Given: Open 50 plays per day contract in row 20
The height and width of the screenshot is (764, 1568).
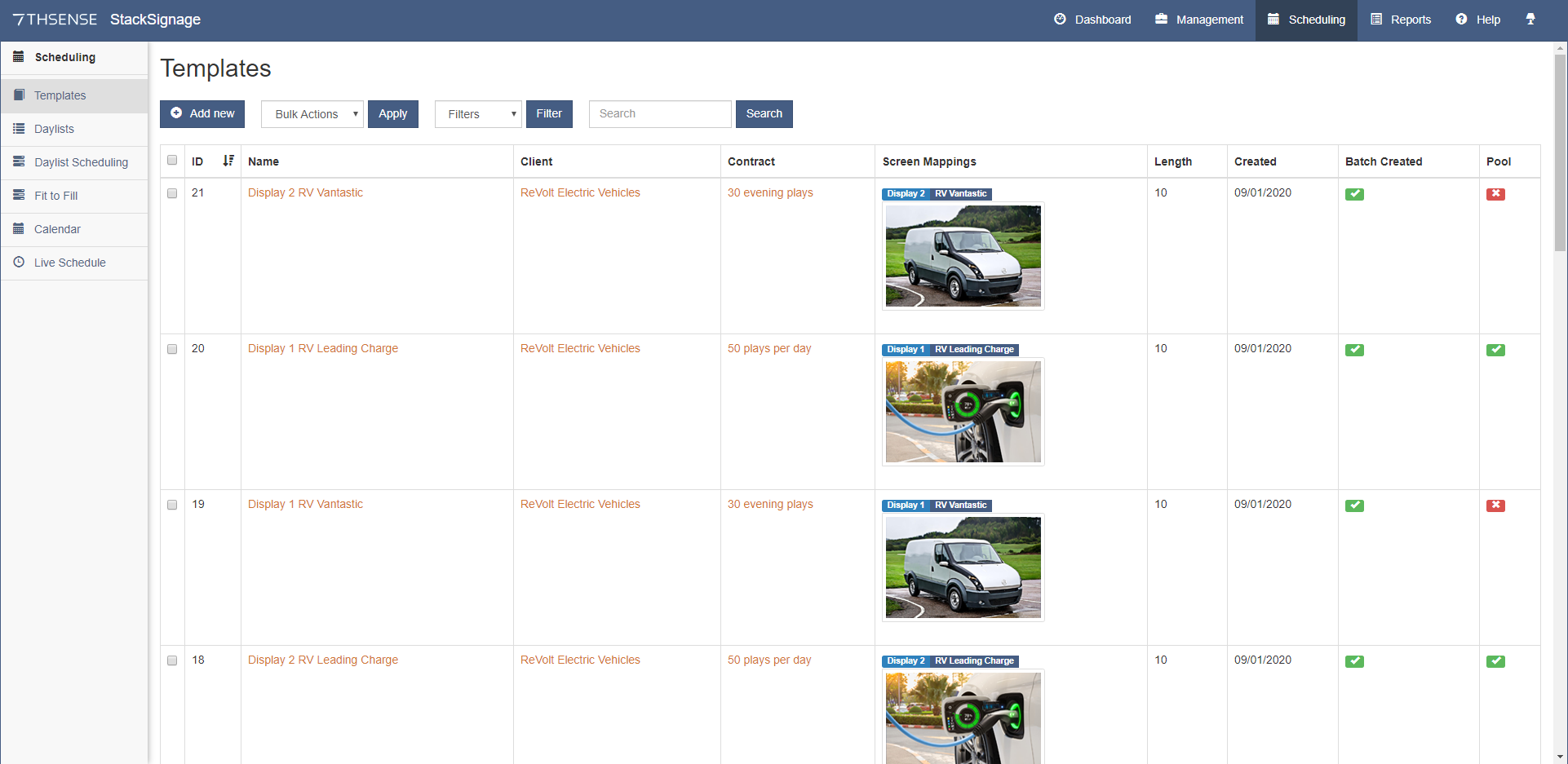Looking at the screenshot, I should tap(769, 348).
